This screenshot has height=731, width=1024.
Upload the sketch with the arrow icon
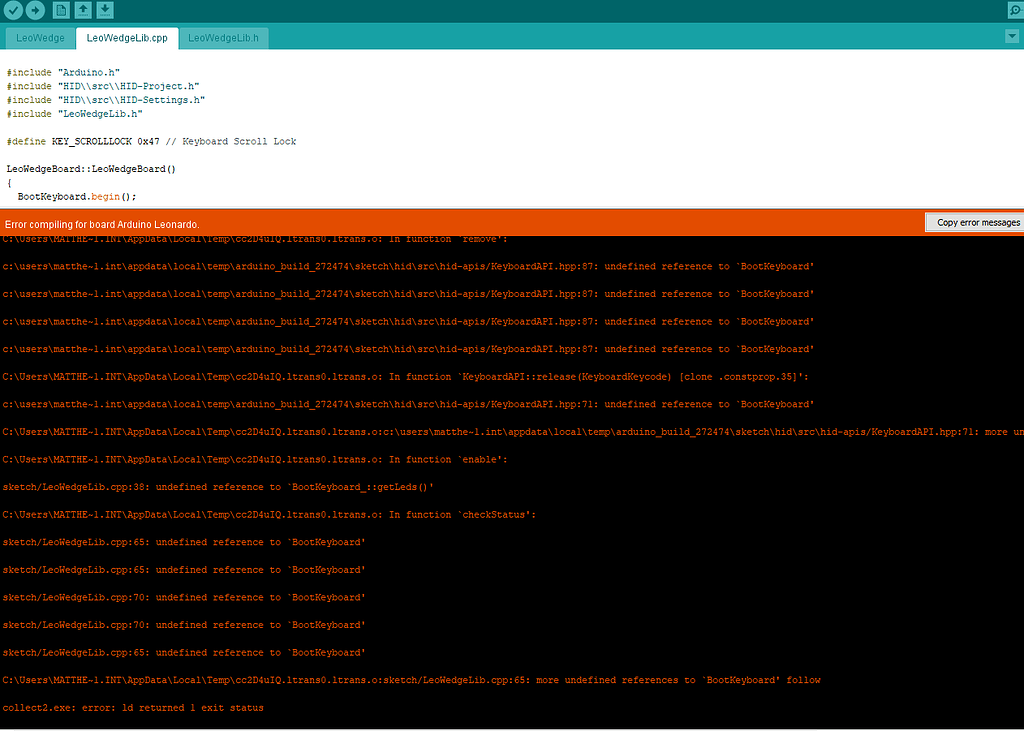coord(35,10)
